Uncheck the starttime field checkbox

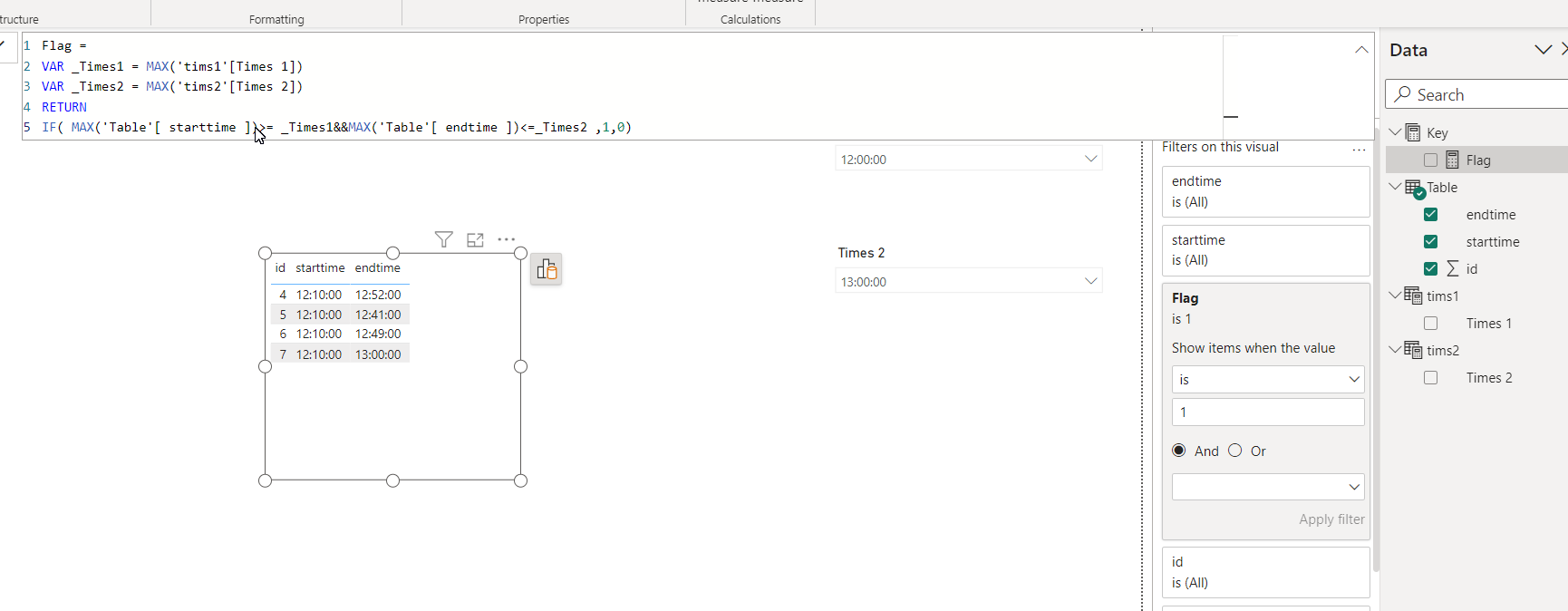[1430, 242]
